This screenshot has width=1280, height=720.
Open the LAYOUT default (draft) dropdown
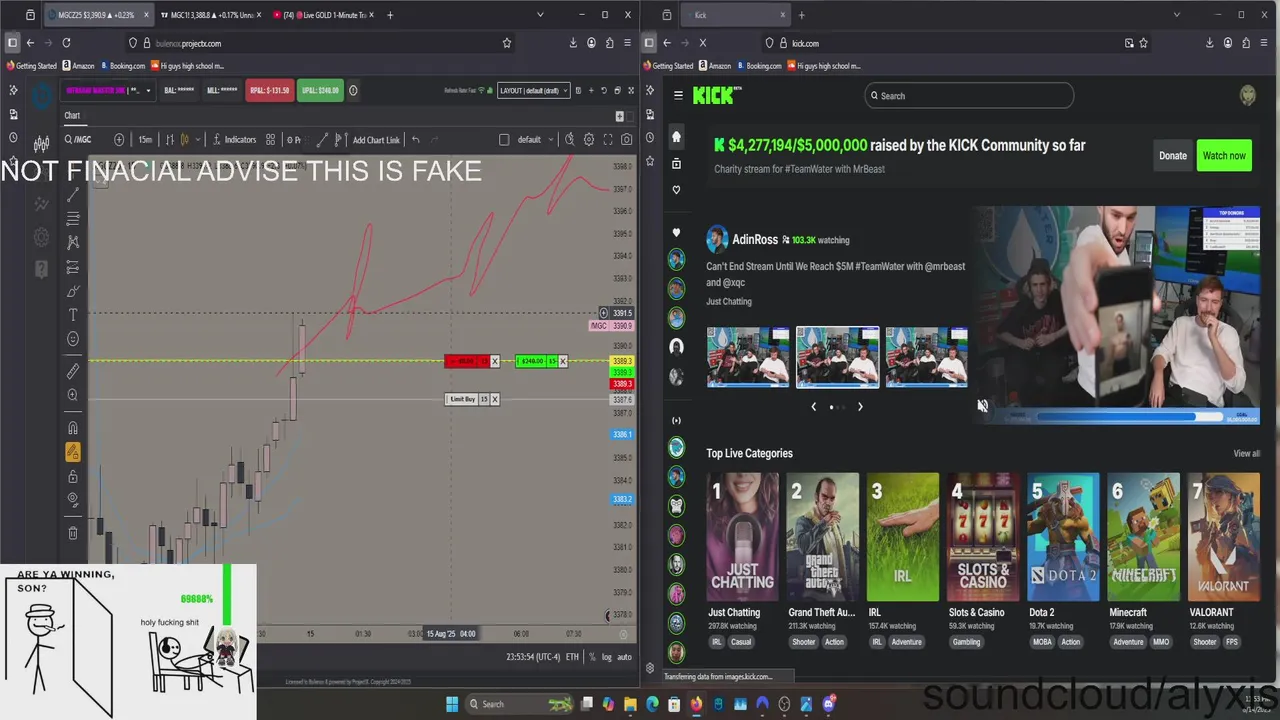533,90
